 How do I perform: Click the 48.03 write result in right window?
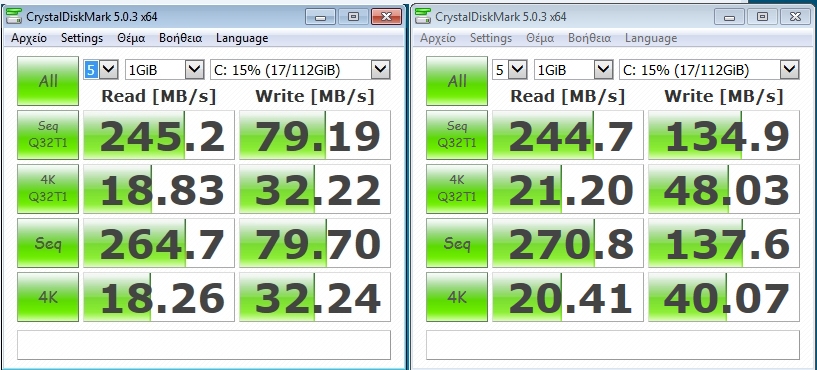(724, 189)
